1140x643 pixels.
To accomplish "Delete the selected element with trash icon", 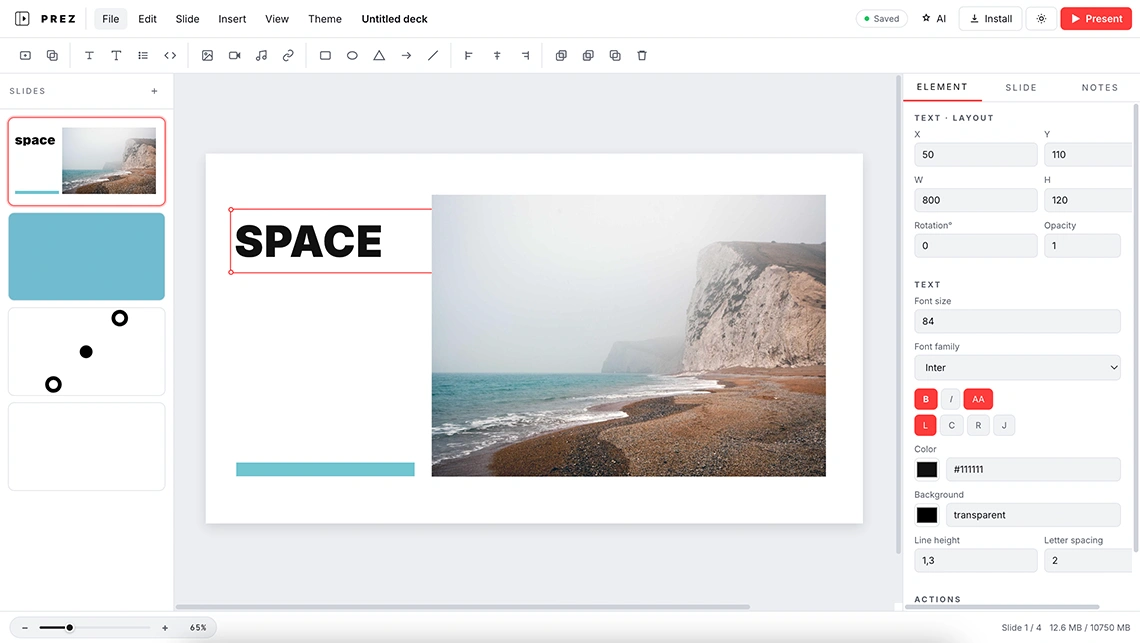I will 642,55.
